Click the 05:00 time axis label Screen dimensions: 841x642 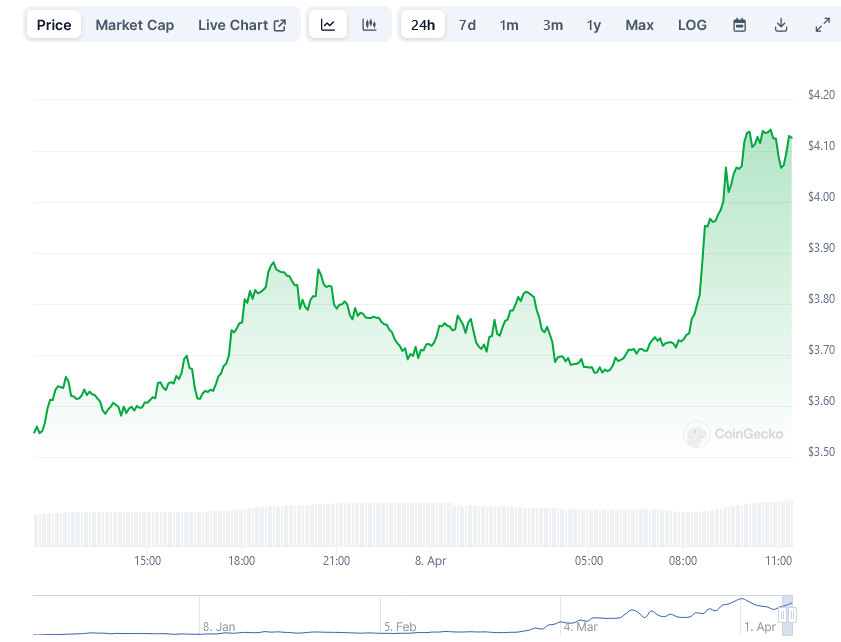[x=589, y=561]
